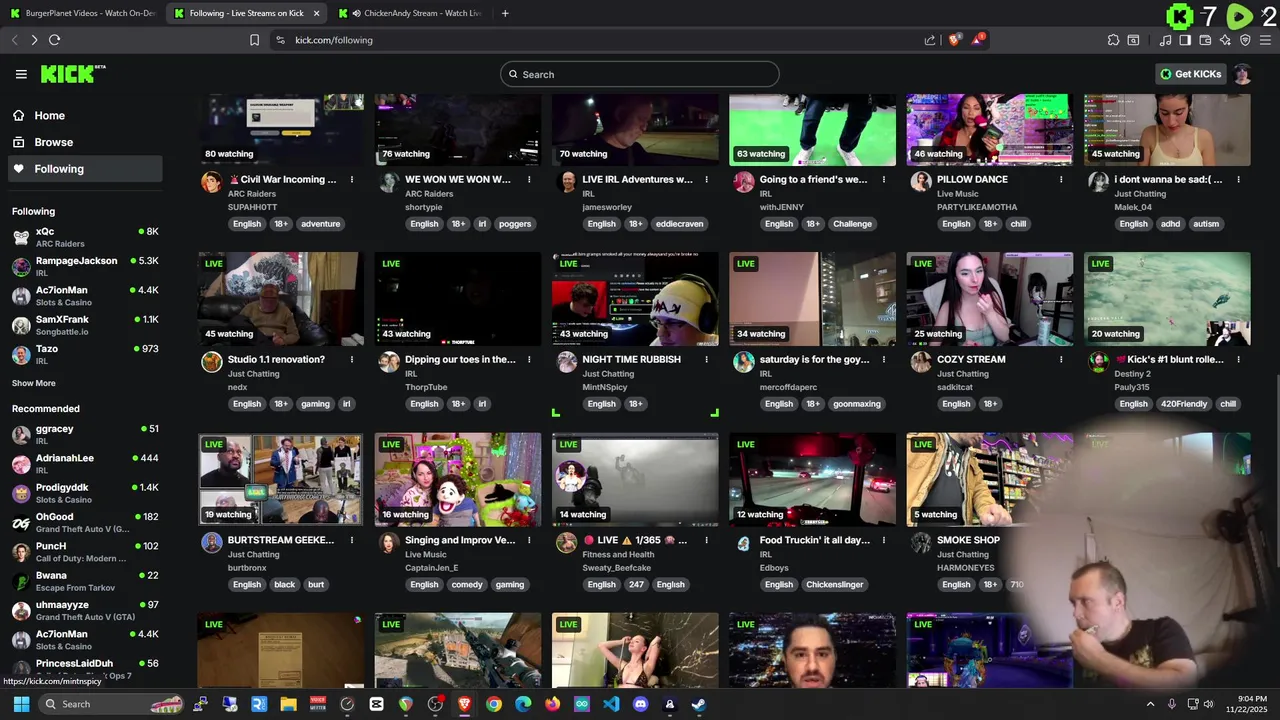Go back to the previous page
The height and width of the screenshot is (720, 1280).
(14, 40)
